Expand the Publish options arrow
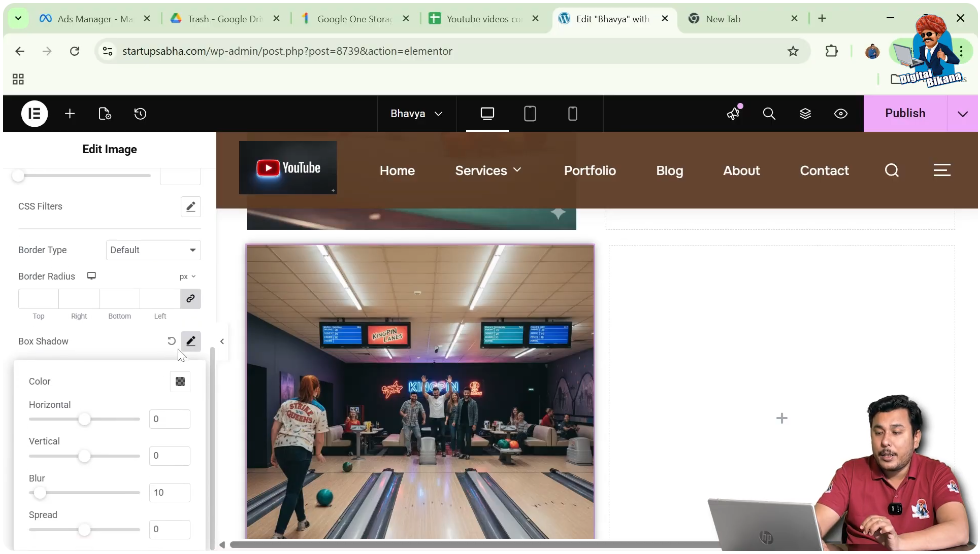The width and height of the screenshot is (980, 554). pos(964,114)
